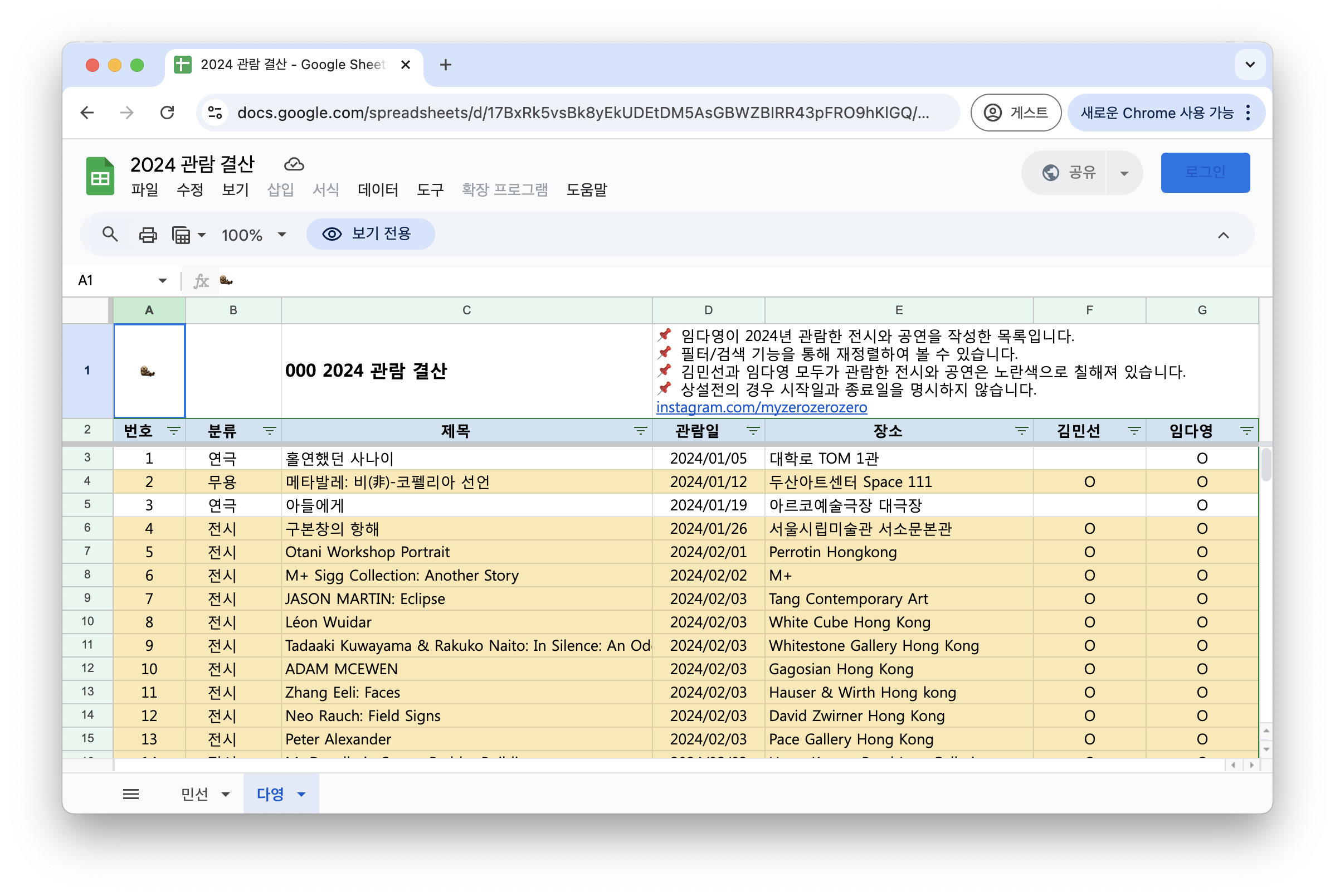
Task: Toggle filter on 관람일 column header
Action: [753, 431]
